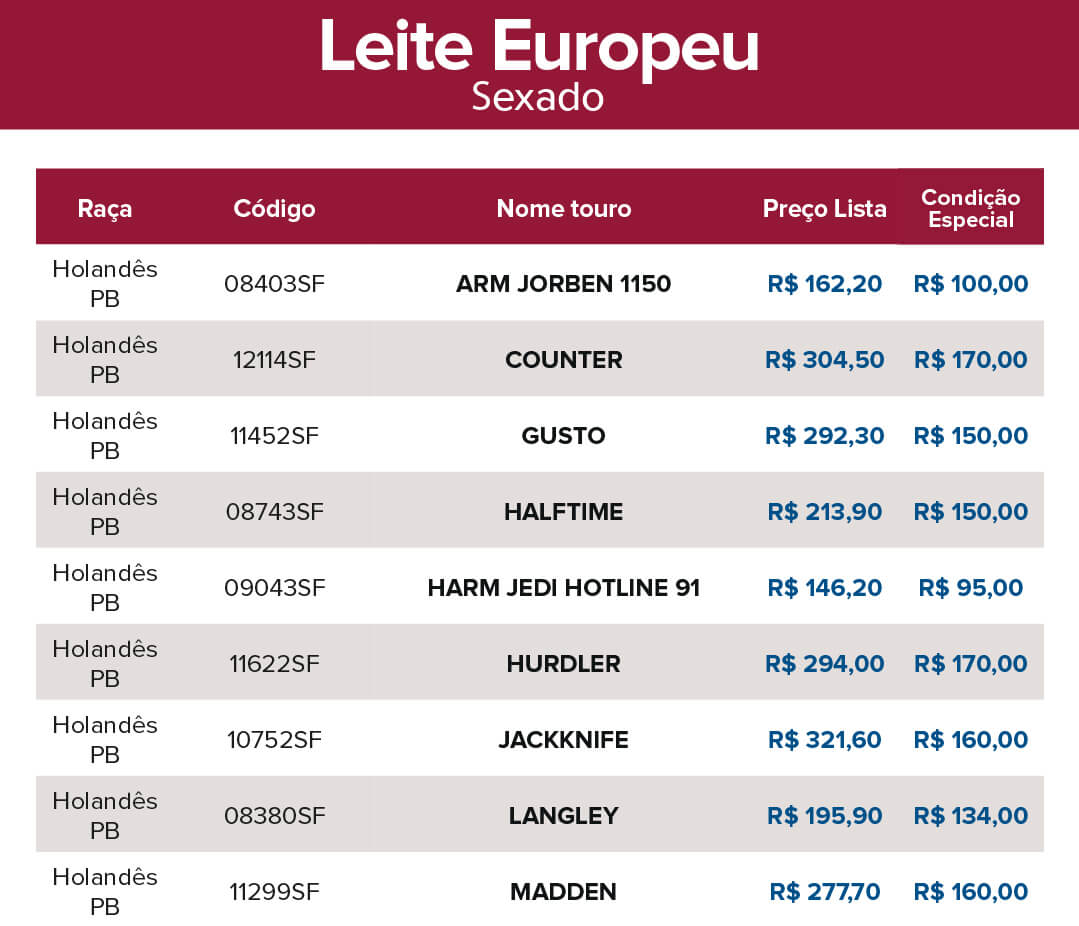Click the "Sexado" subtitle text
The height and width of the screenshot is (926, 1079).
[538, 98]
